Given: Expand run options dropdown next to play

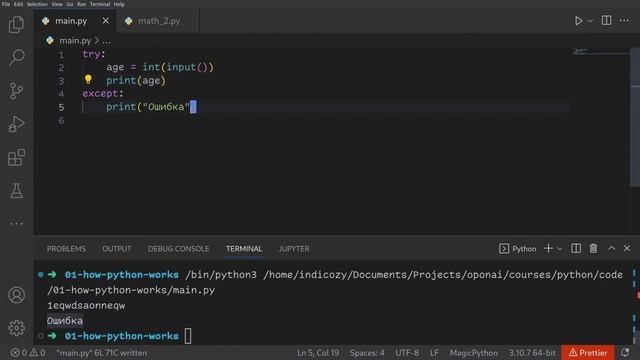Looking at the screenshot, I should pos(590,21).
